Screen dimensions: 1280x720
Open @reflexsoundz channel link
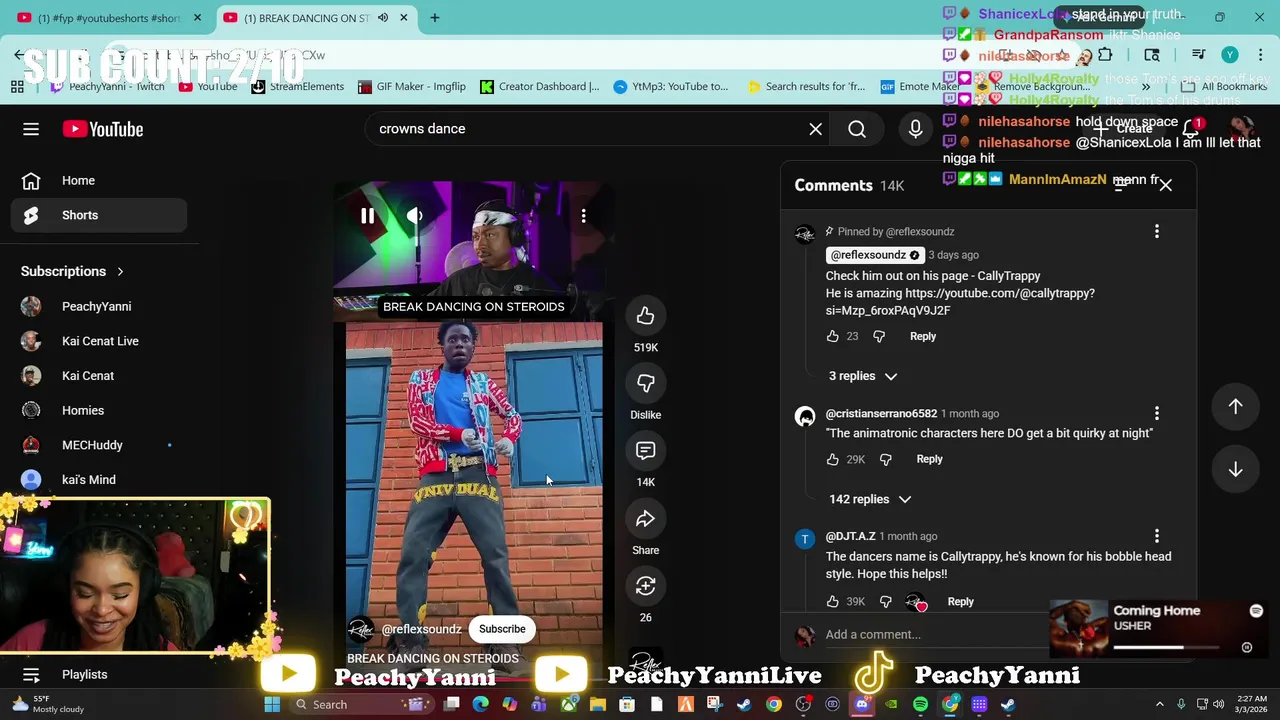pyautogui.click(x=421, y=629)
